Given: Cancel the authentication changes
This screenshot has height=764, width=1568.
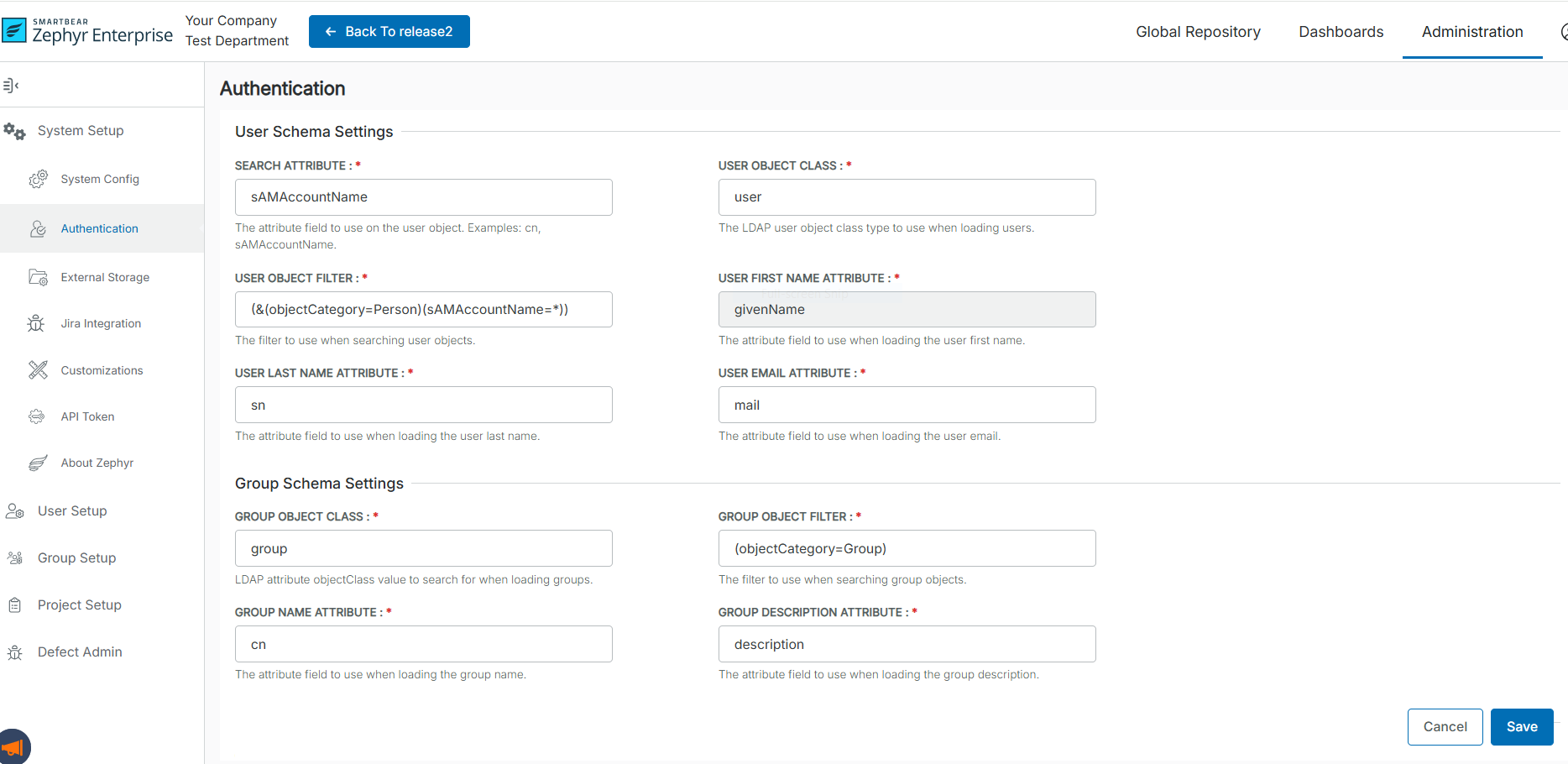Looking at the screenshot, I should click(x=1445, y=727).
